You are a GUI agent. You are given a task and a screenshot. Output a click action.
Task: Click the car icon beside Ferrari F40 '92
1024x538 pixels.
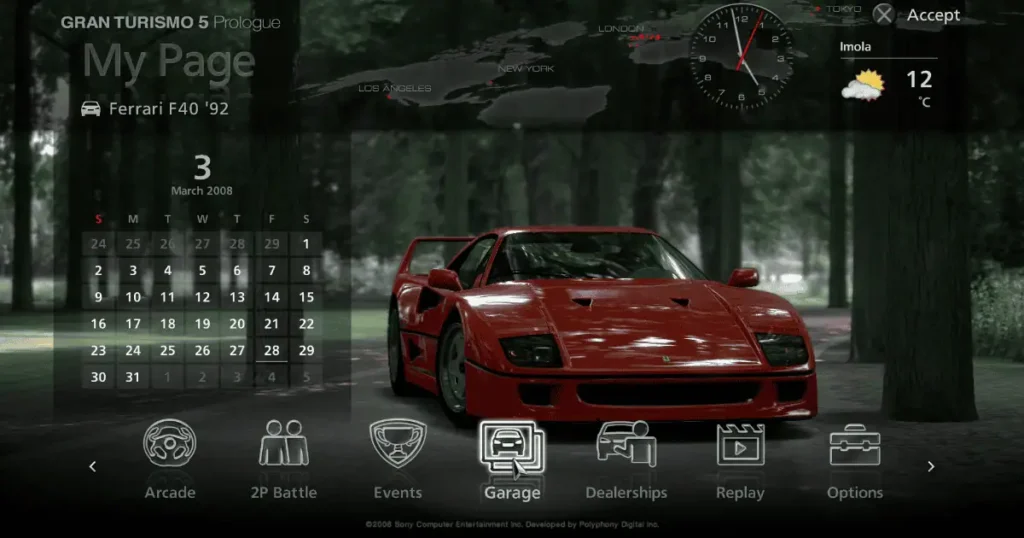91,108
